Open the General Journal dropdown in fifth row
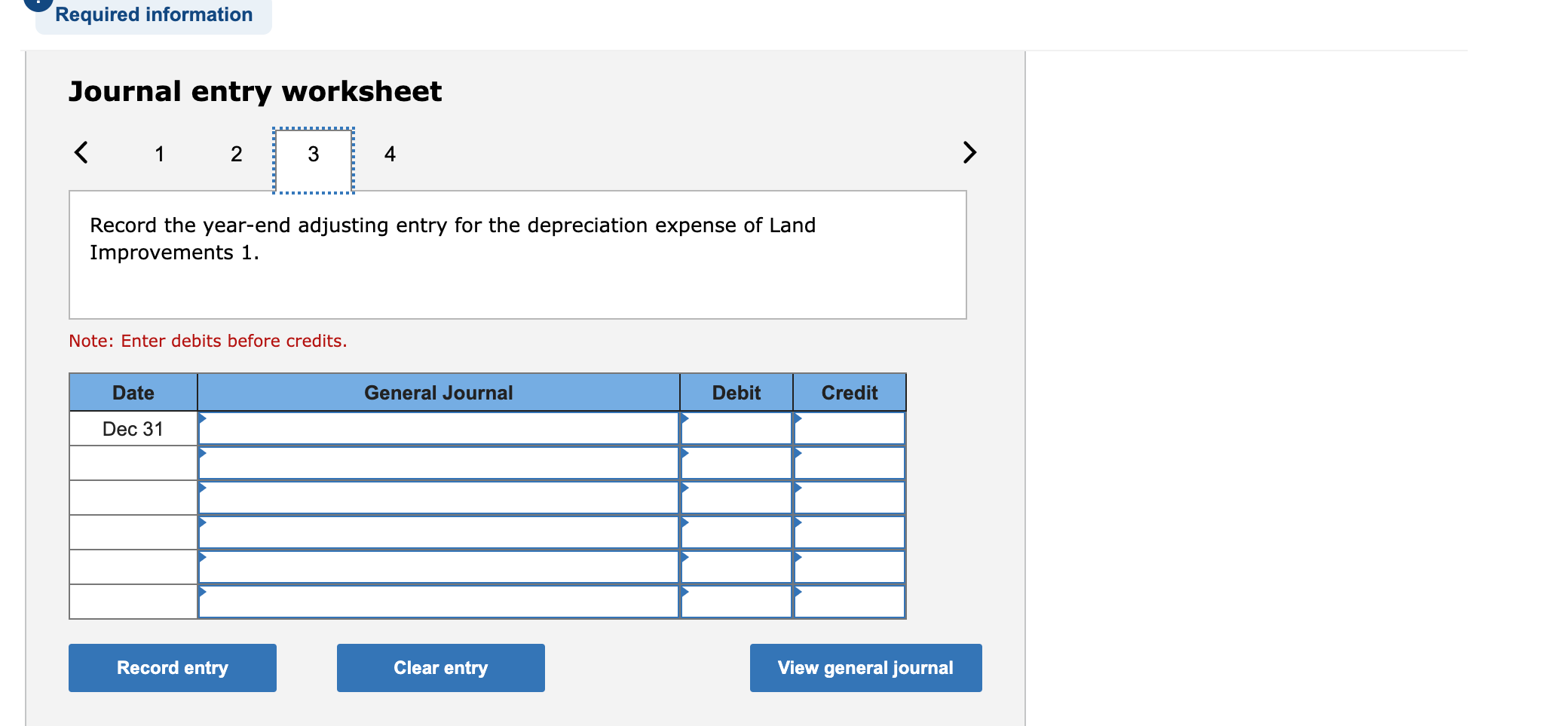Image resolution: width=1568 pixels, height=726 pixels. coord(202,557)
